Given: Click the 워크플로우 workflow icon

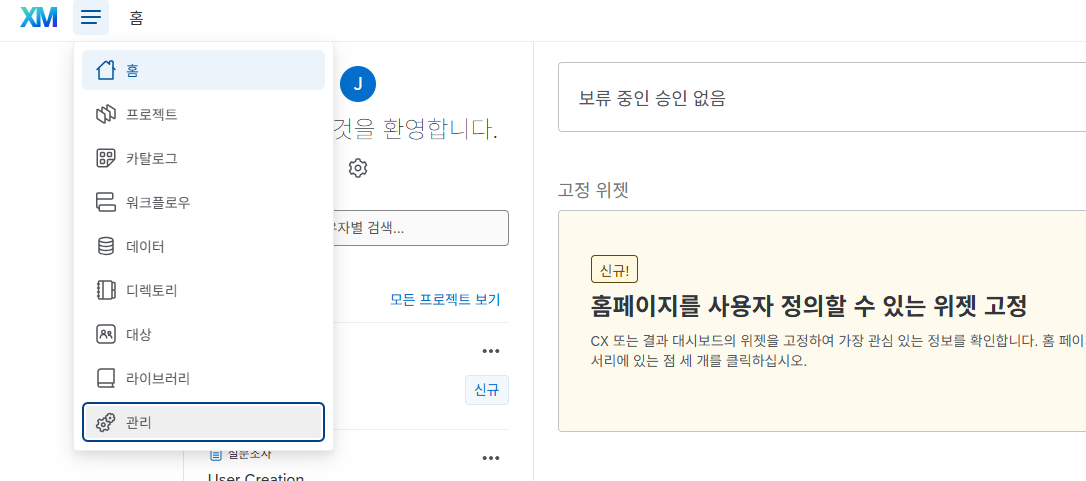Looking at the screenshot, I should [x=105, y=202].
